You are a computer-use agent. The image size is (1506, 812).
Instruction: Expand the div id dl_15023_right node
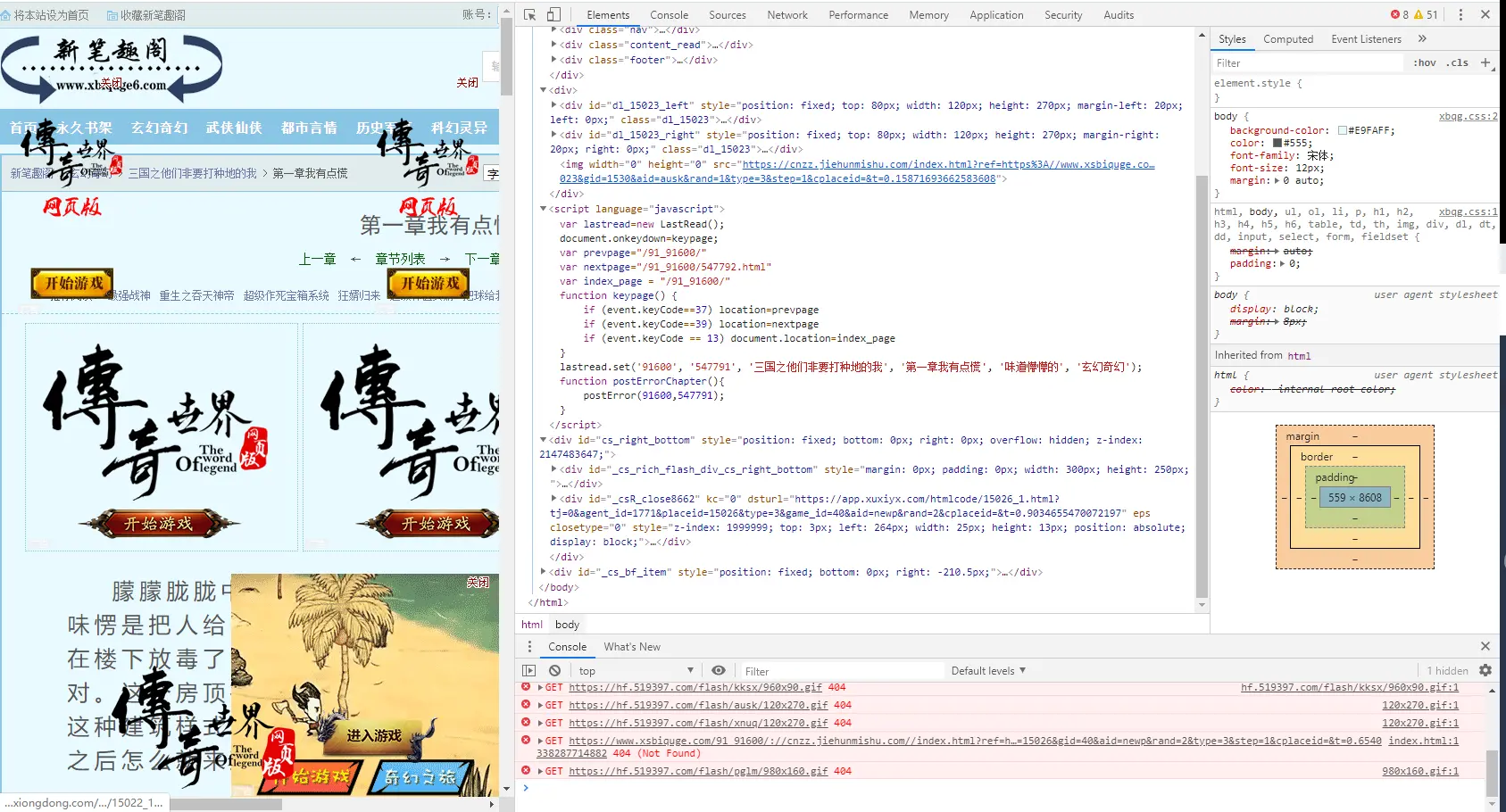point(554,135)
